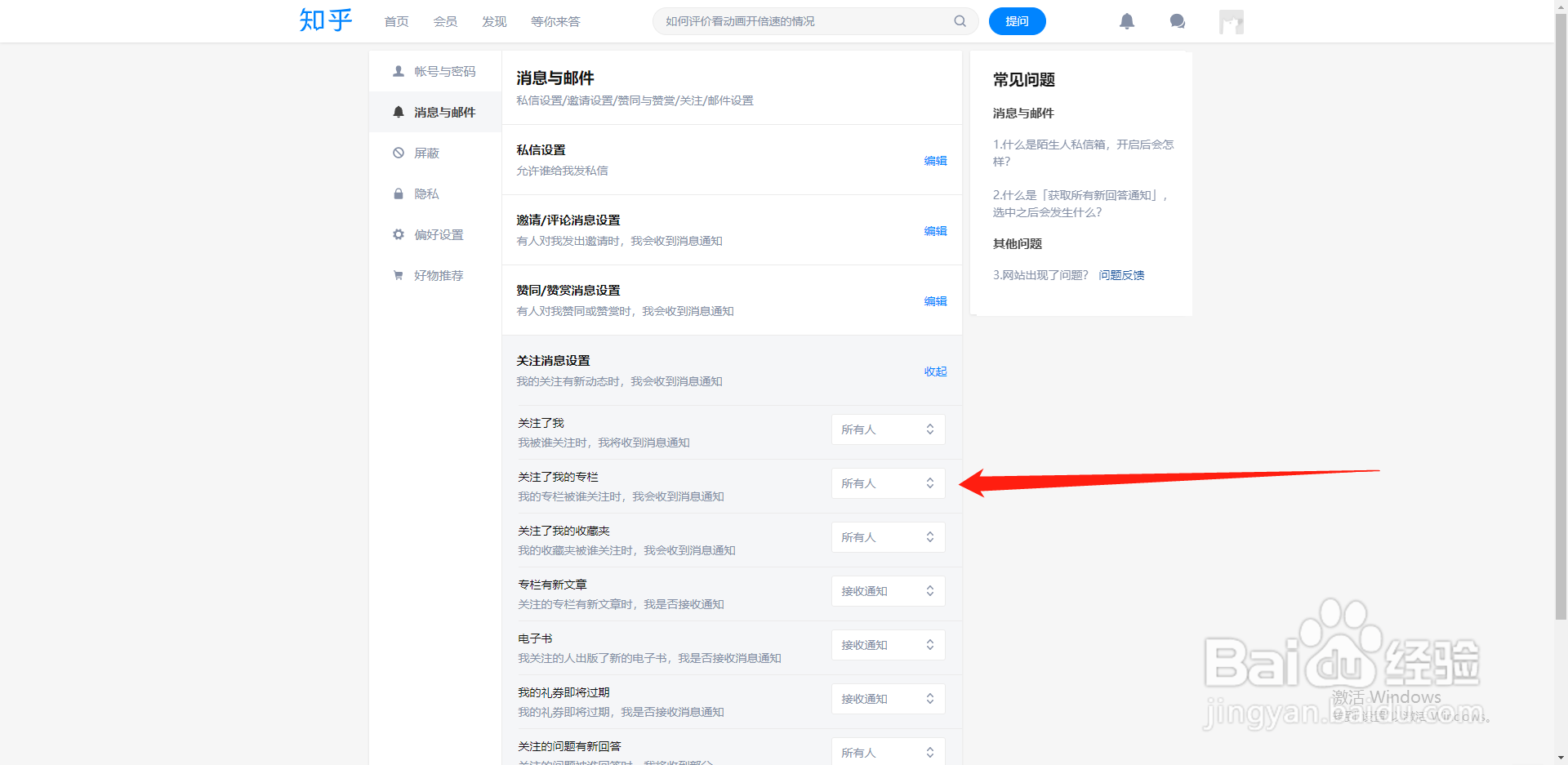The height and width of the screenshot is (765, 1568).
Task: Select the 偏好设置 gear icon
Action: click(x=398, y=234)
